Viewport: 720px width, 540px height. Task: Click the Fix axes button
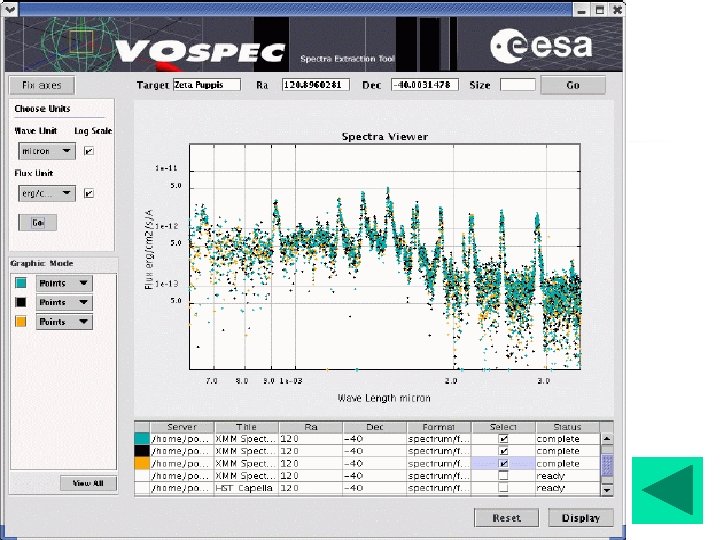pyautogui.click(x=42, y=85)
